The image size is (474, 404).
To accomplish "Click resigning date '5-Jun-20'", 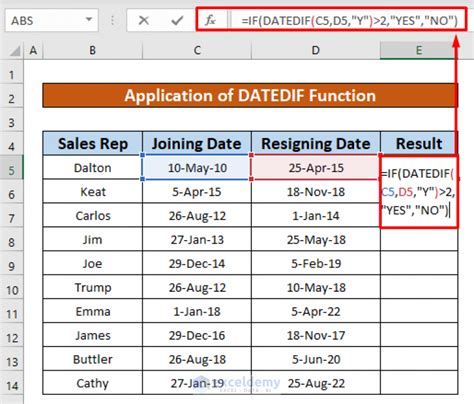I will click(316, 359).
